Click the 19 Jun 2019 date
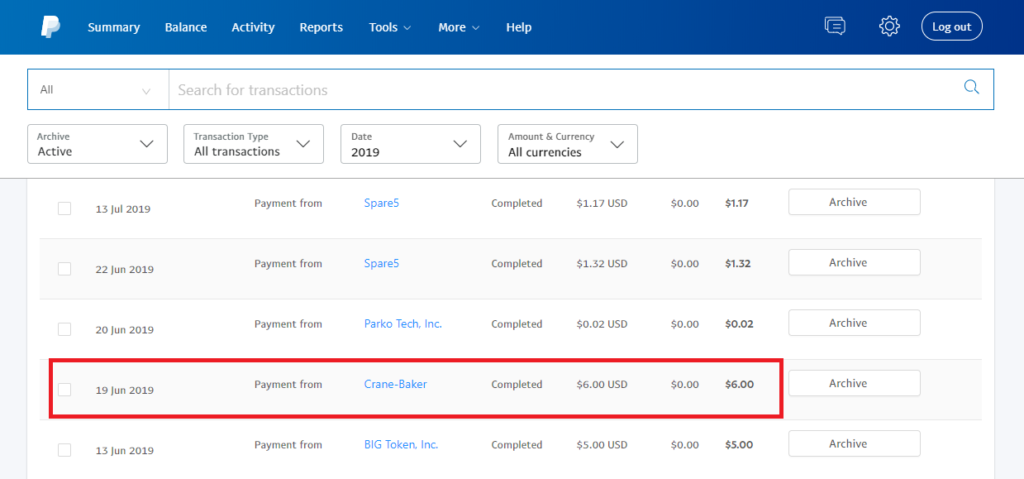 124,390
